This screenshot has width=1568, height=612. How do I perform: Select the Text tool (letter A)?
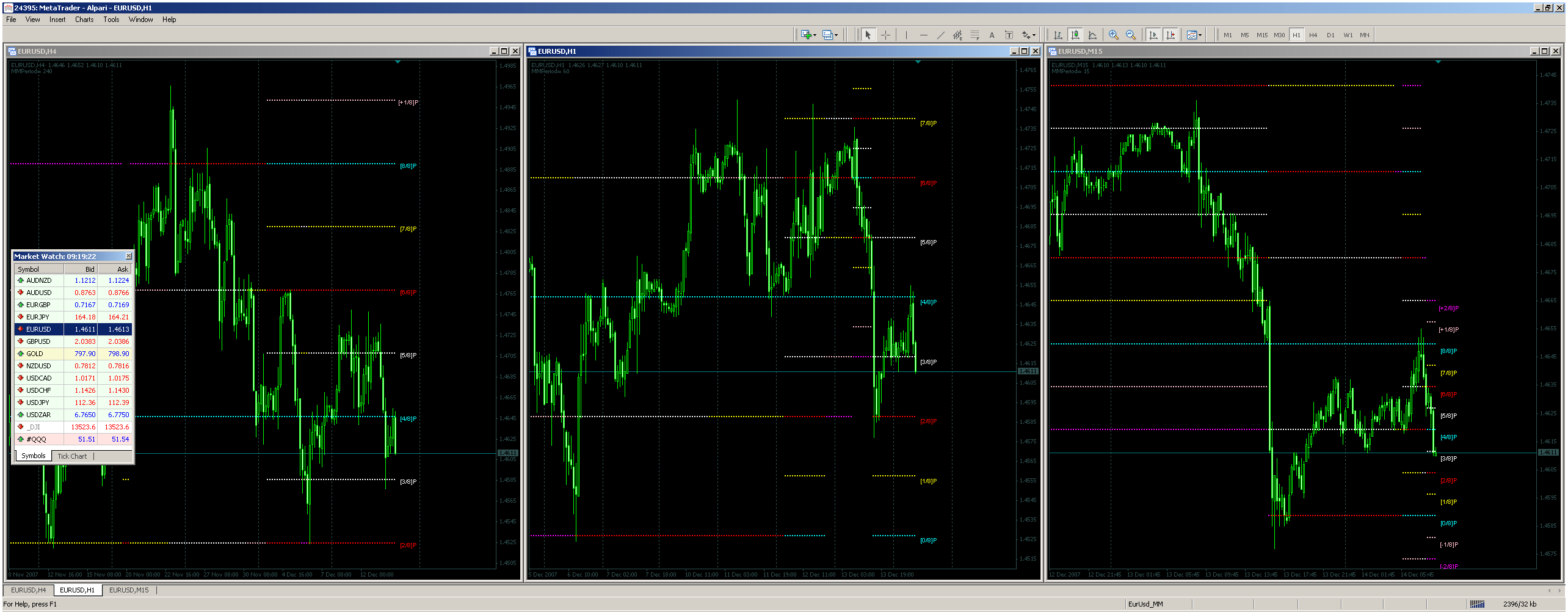pos(992,35)
